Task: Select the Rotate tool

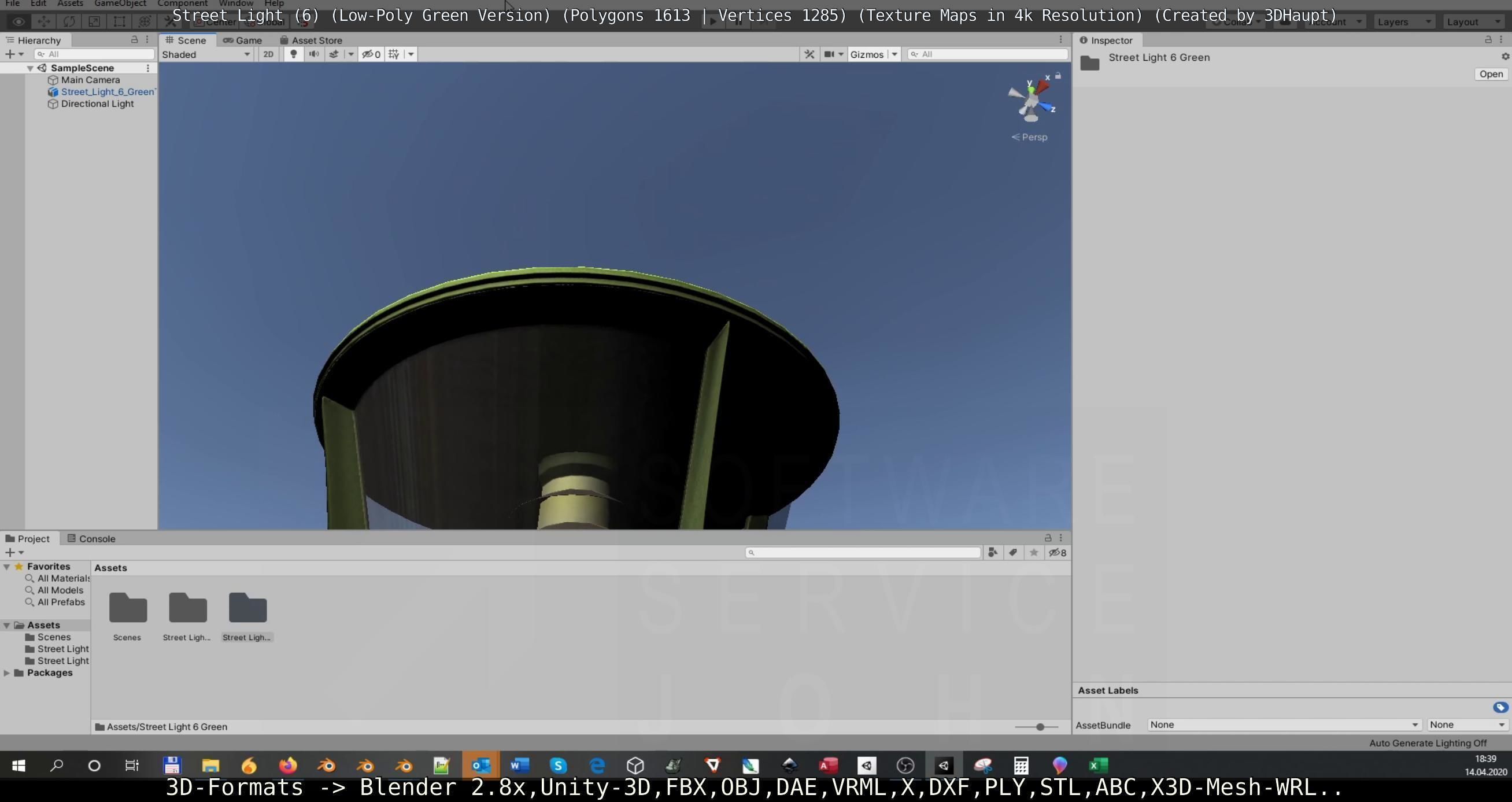Action: point(69,22)
